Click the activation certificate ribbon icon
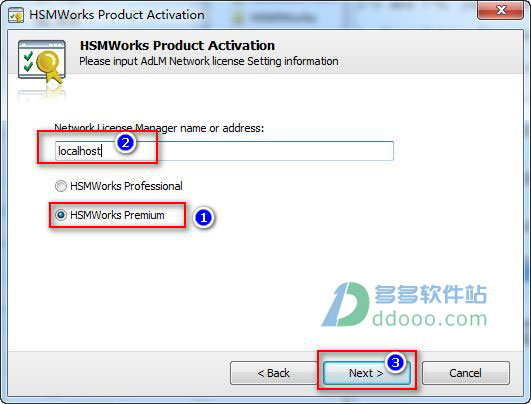This screenshot has height=404, width=531. click(x=42, y=62)
